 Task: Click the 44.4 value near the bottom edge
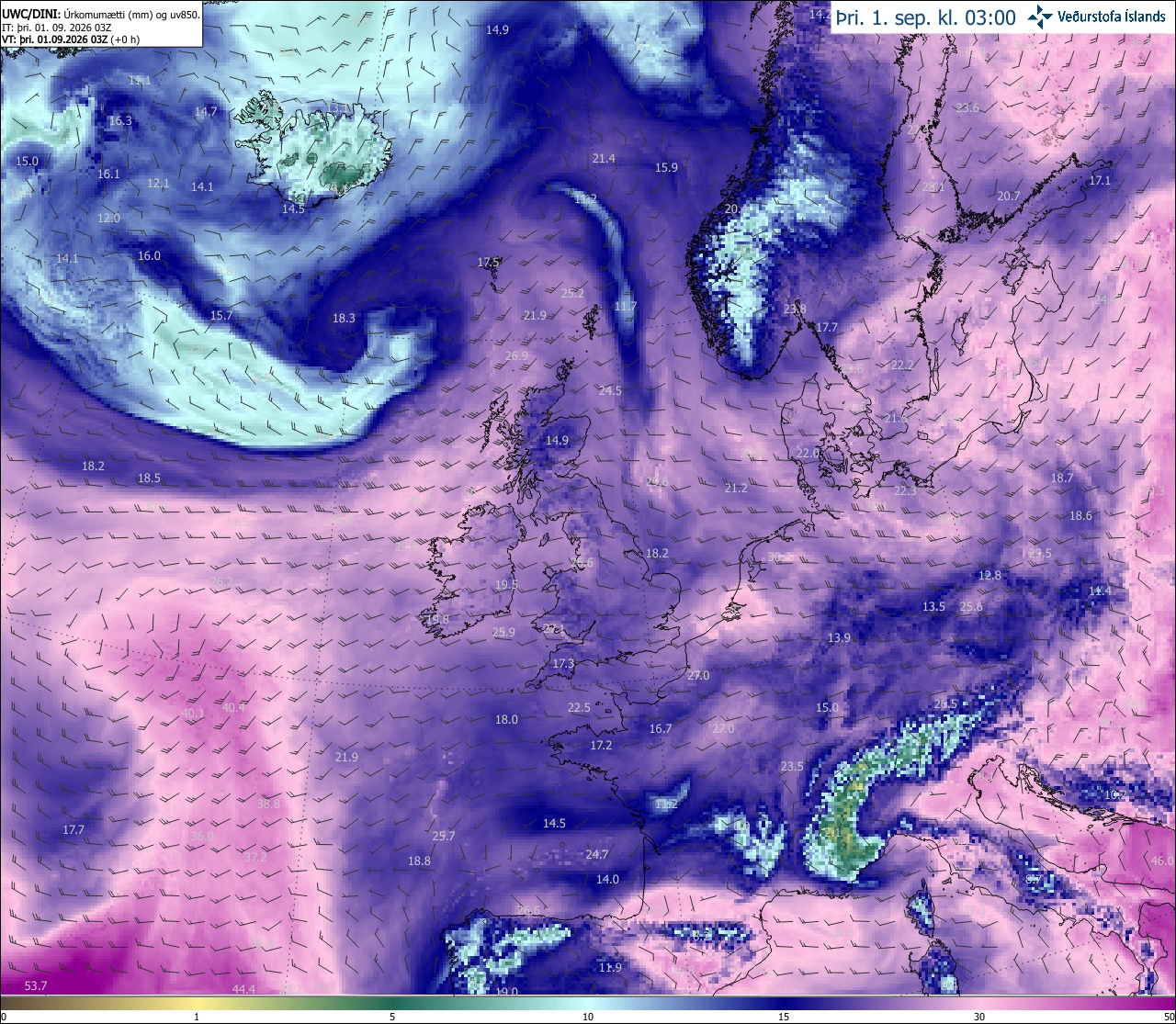243,989
